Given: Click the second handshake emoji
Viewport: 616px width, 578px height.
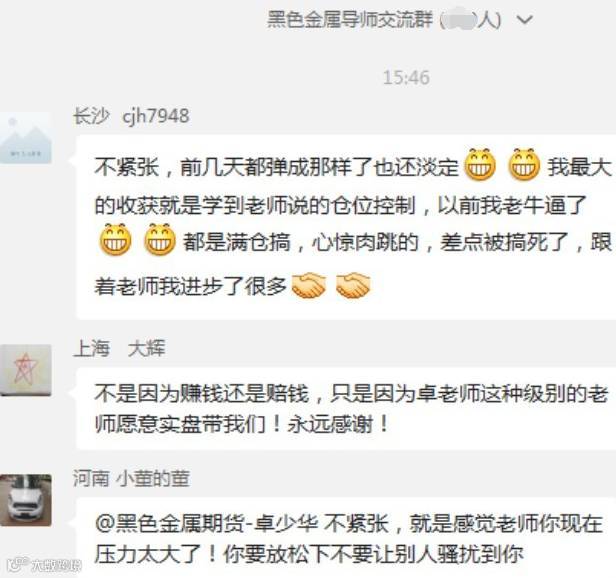Looking at the screenshot, I should point(353,285).
